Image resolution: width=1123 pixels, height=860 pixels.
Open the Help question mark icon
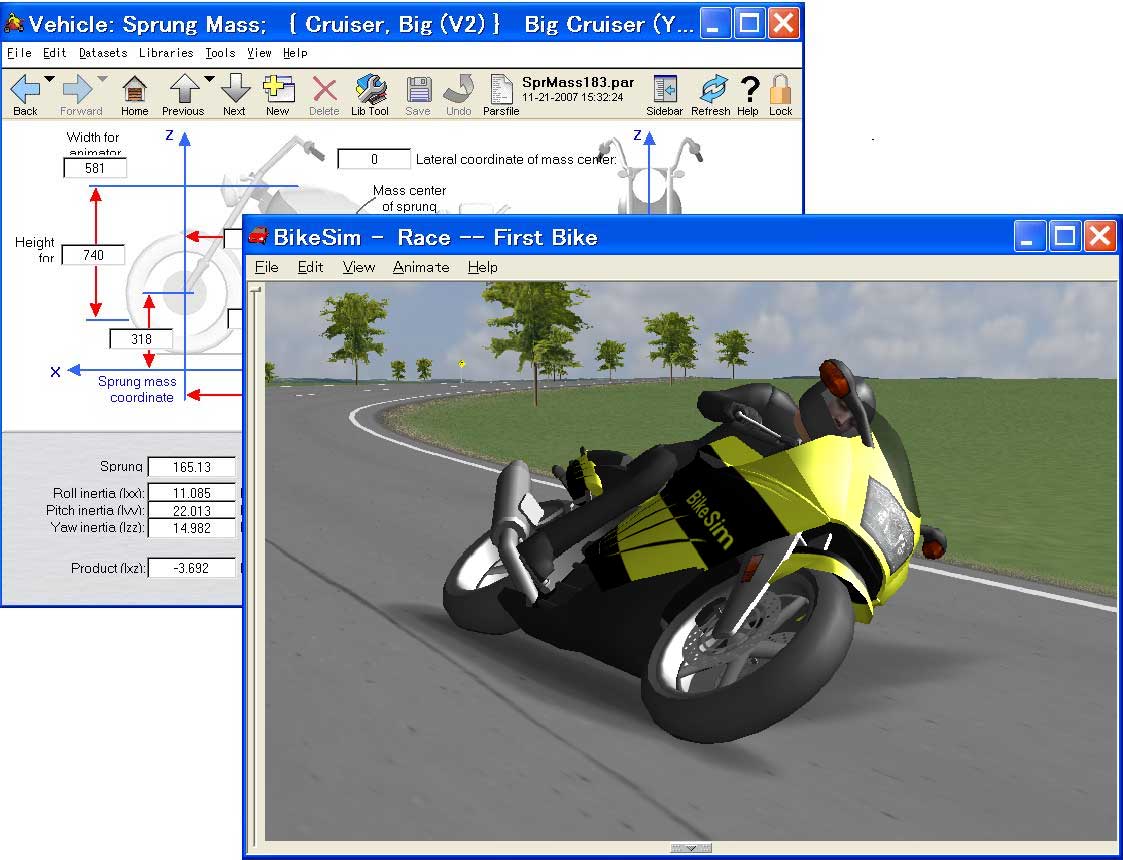749,90
